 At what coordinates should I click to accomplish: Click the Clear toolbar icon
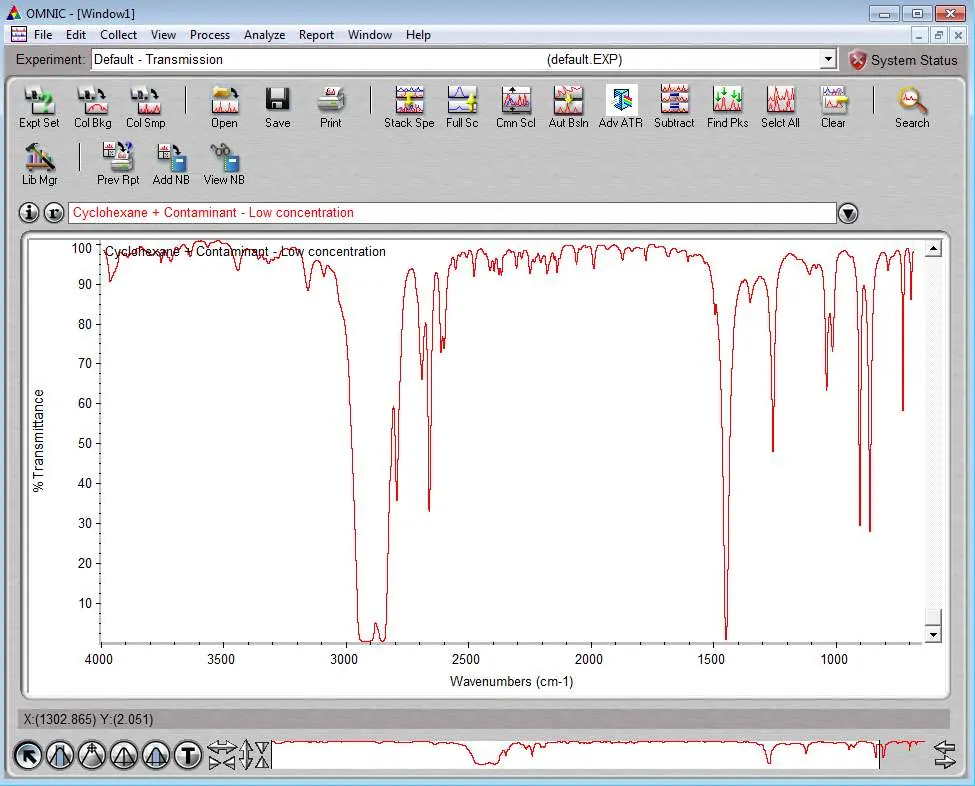pos(833,106)
